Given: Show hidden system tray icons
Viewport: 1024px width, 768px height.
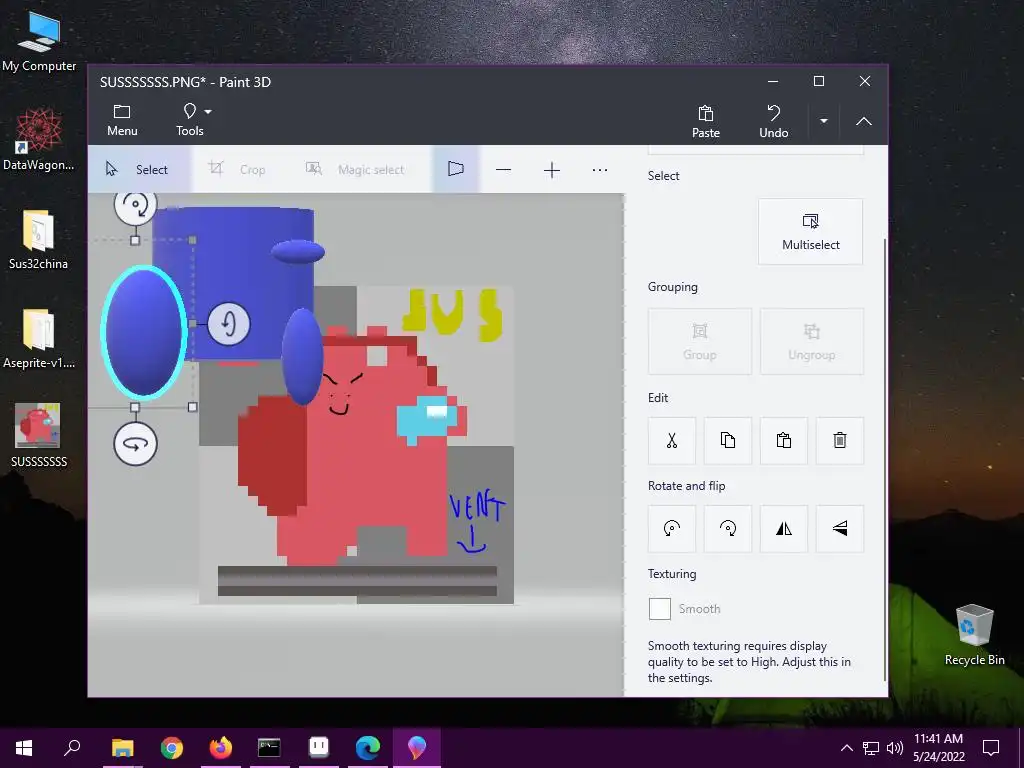Looking at the screenshot, I should click(x=846, y=748).
